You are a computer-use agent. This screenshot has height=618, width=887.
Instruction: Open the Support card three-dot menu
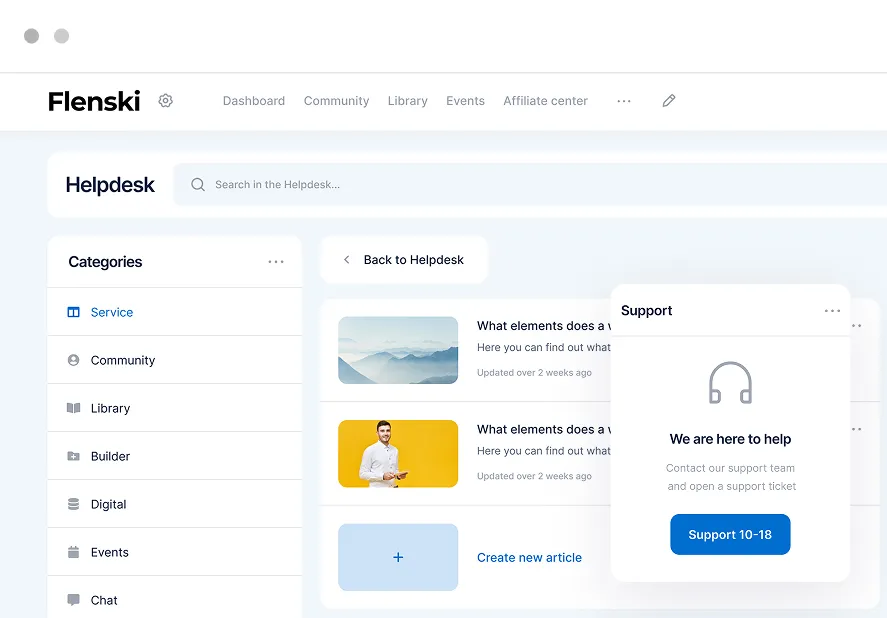tap(832, 311)
